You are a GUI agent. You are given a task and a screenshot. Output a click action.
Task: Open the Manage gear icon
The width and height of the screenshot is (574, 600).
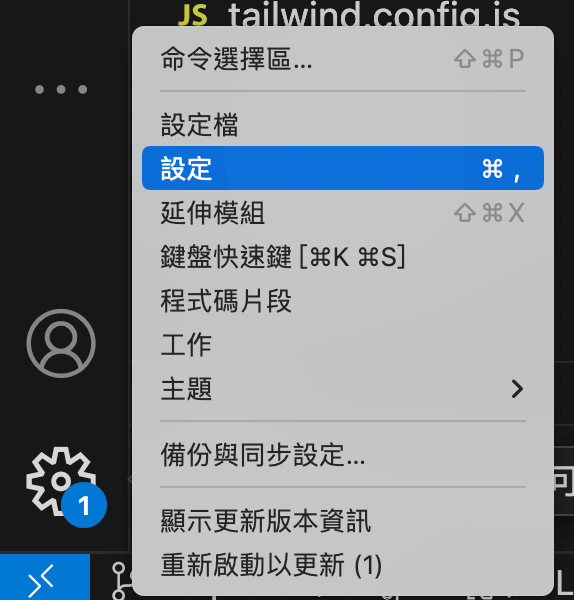pyautogui.click(x=57, y=482)
